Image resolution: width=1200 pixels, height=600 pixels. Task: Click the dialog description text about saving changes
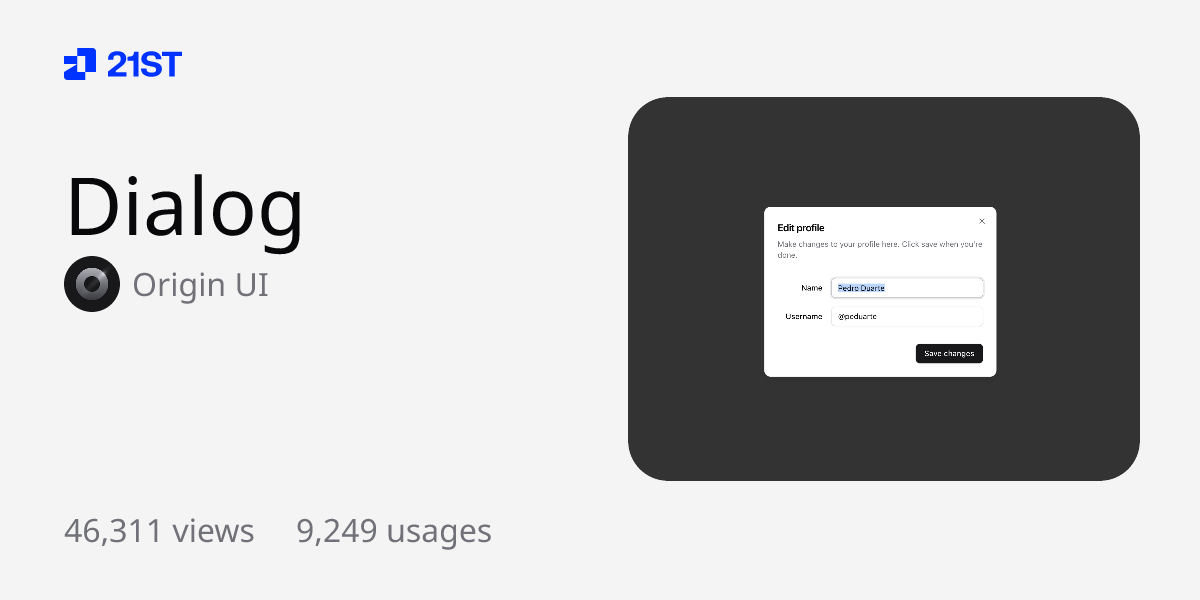pyautogui.click(x=879, y=247)
